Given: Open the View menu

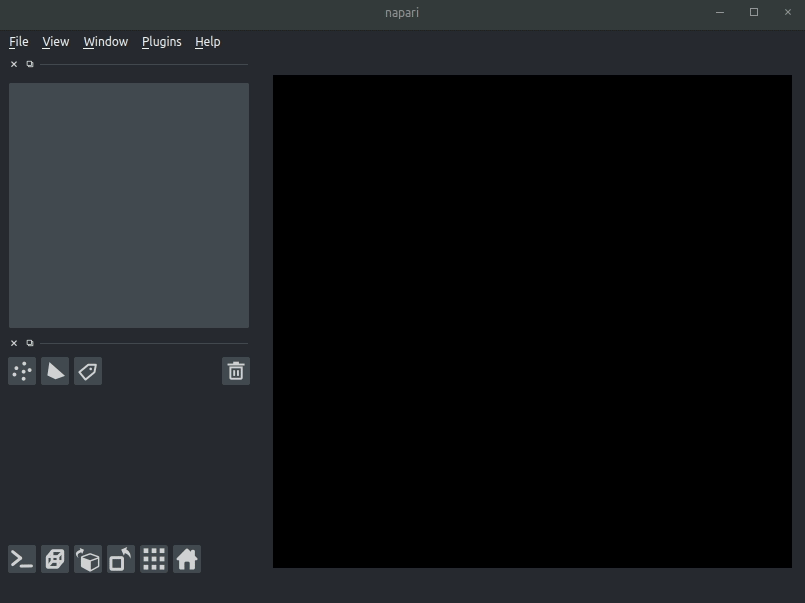Looking at the screenshot, I should click(x=55, y=41).
